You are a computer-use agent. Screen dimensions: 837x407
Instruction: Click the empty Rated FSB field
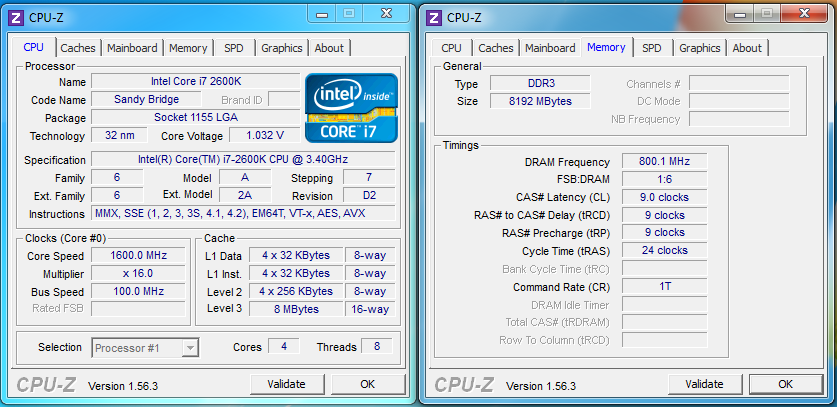(x=138, y=309)
